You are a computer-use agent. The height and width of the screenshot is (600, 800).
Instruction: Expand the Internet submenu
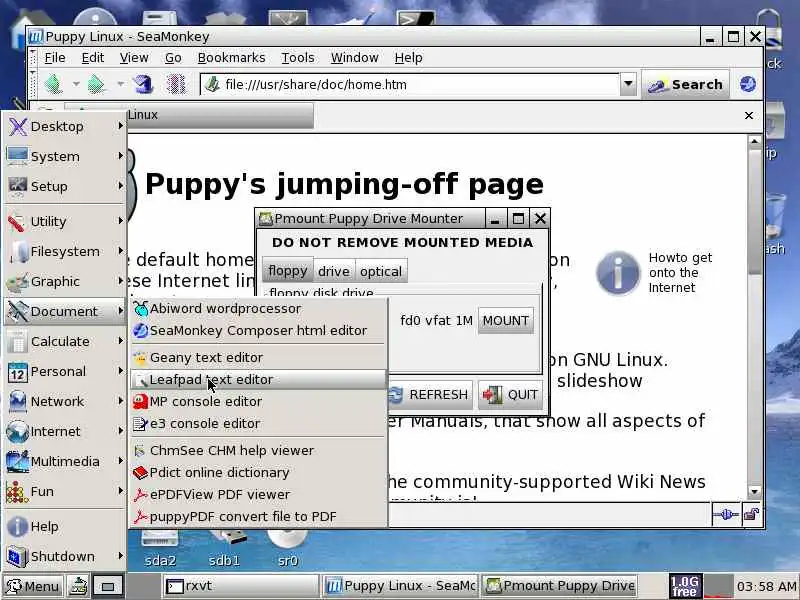(x=65, y=431)
